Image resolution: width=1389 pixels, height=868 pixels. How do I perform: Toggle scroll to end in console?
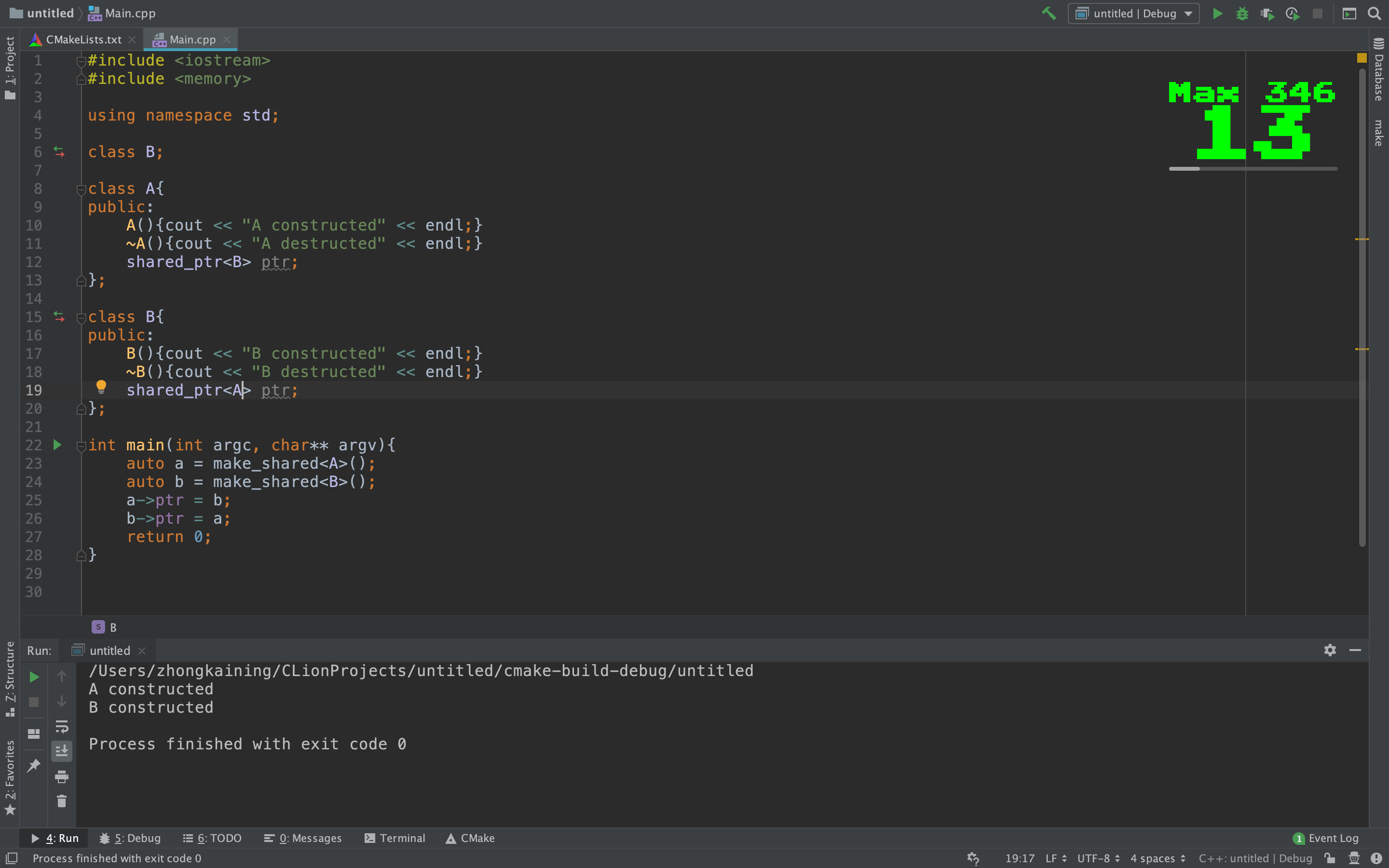61,751
